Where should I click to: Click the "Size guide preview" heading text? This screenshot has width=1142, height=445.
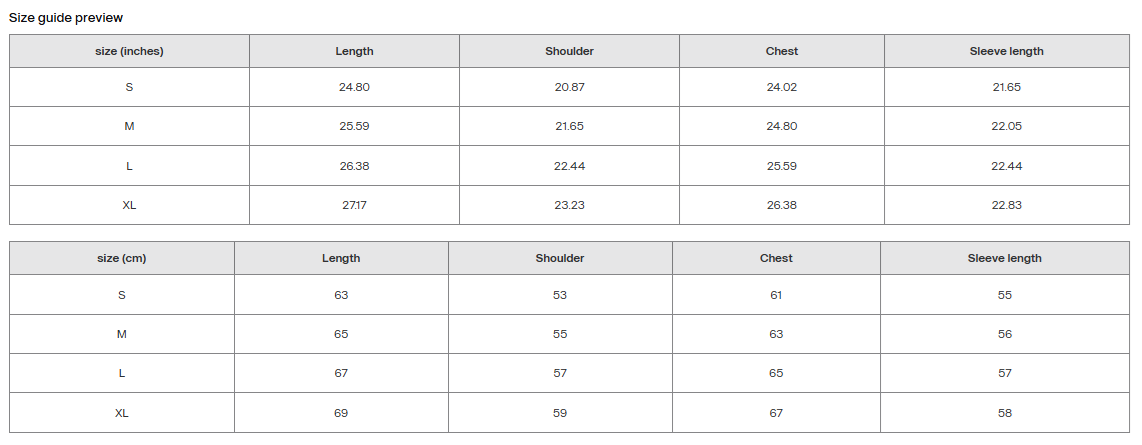click(66, 18)
